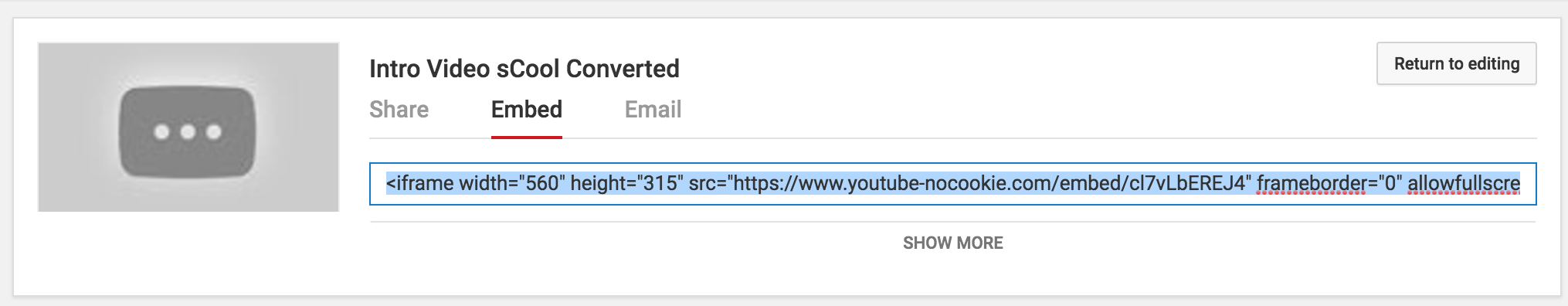Screen dimensions: 1568x306
Task: Open the Email tab
Action: (653, 110)
